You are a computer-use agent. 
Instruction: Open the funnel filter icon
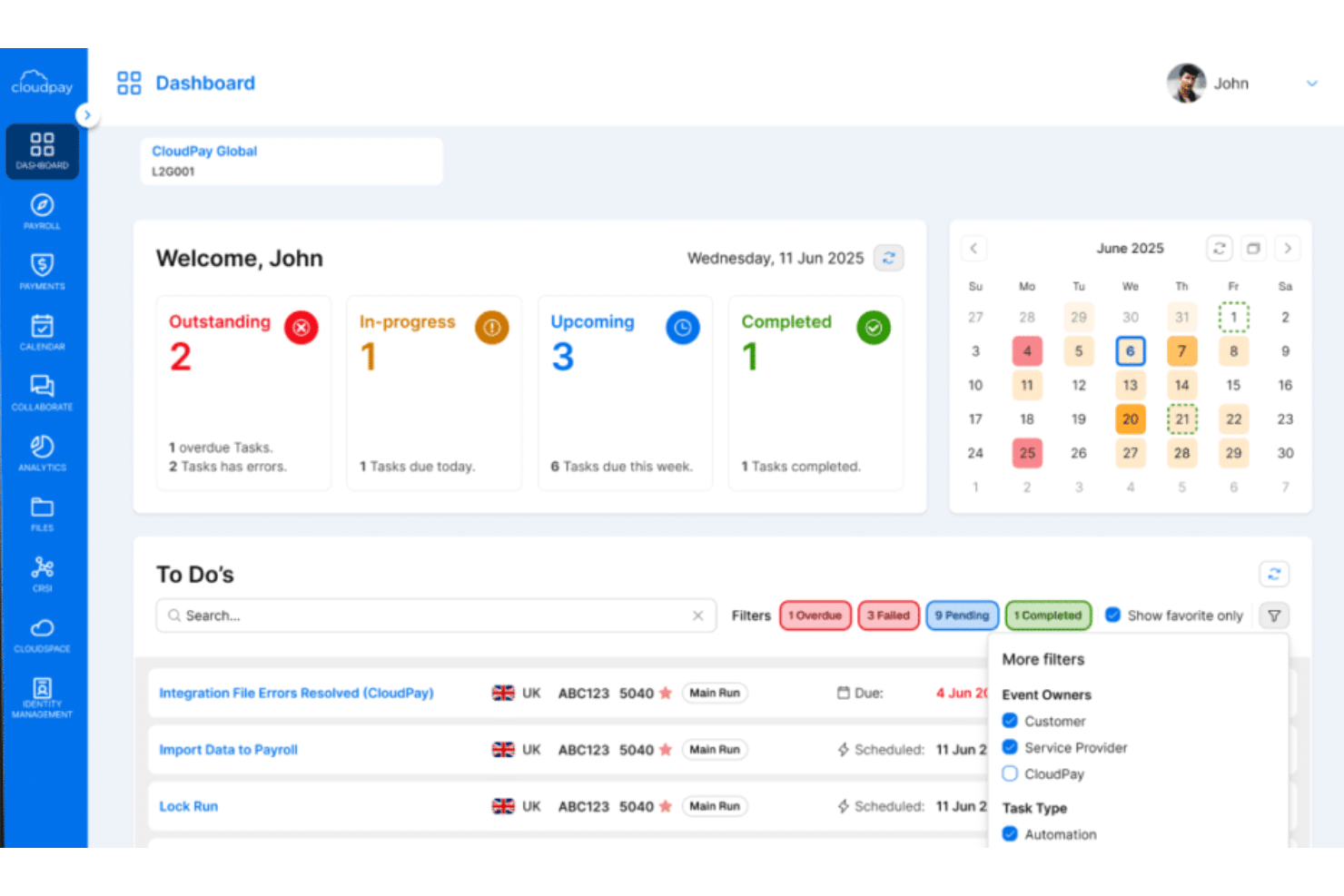(1274, 615)
